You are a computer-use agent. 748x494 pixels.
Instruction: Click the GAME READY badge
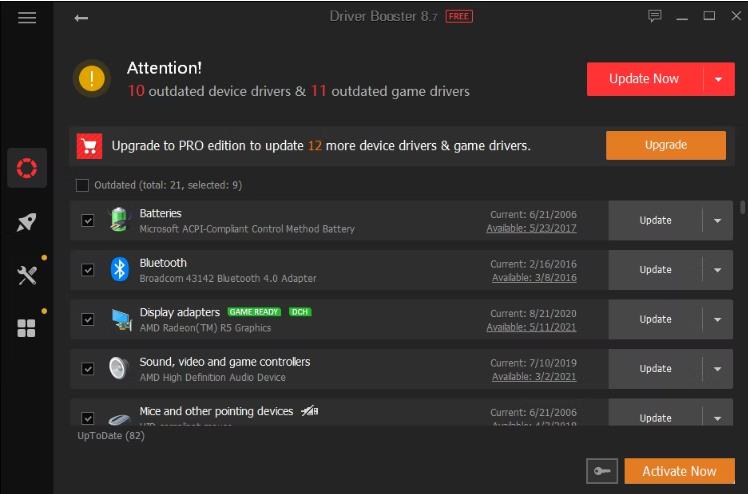[254, 312]
